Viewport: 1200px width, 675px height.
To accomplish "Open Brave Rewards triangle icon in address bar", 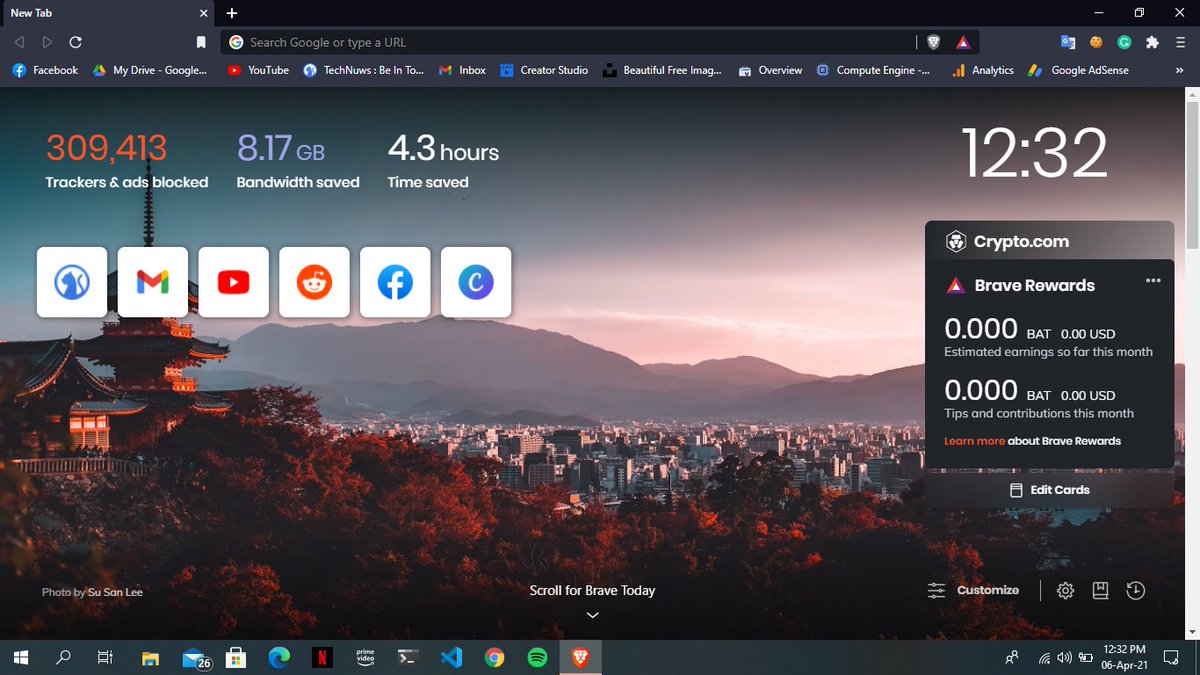I will [962, 42].
